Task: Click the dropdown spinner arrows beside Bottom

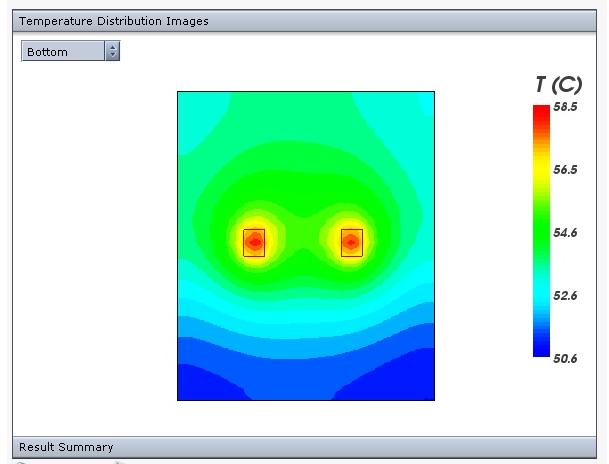Action: pos(113,51)
